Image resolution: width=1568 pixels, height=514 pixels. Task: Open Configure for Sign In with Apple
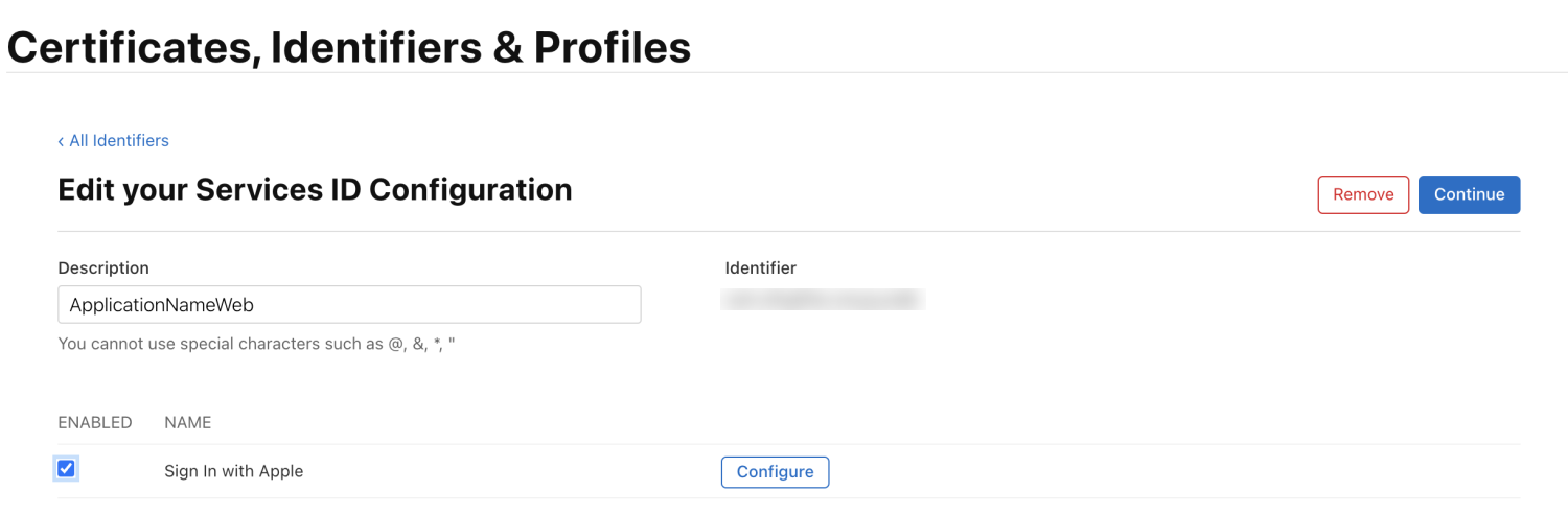775,472
